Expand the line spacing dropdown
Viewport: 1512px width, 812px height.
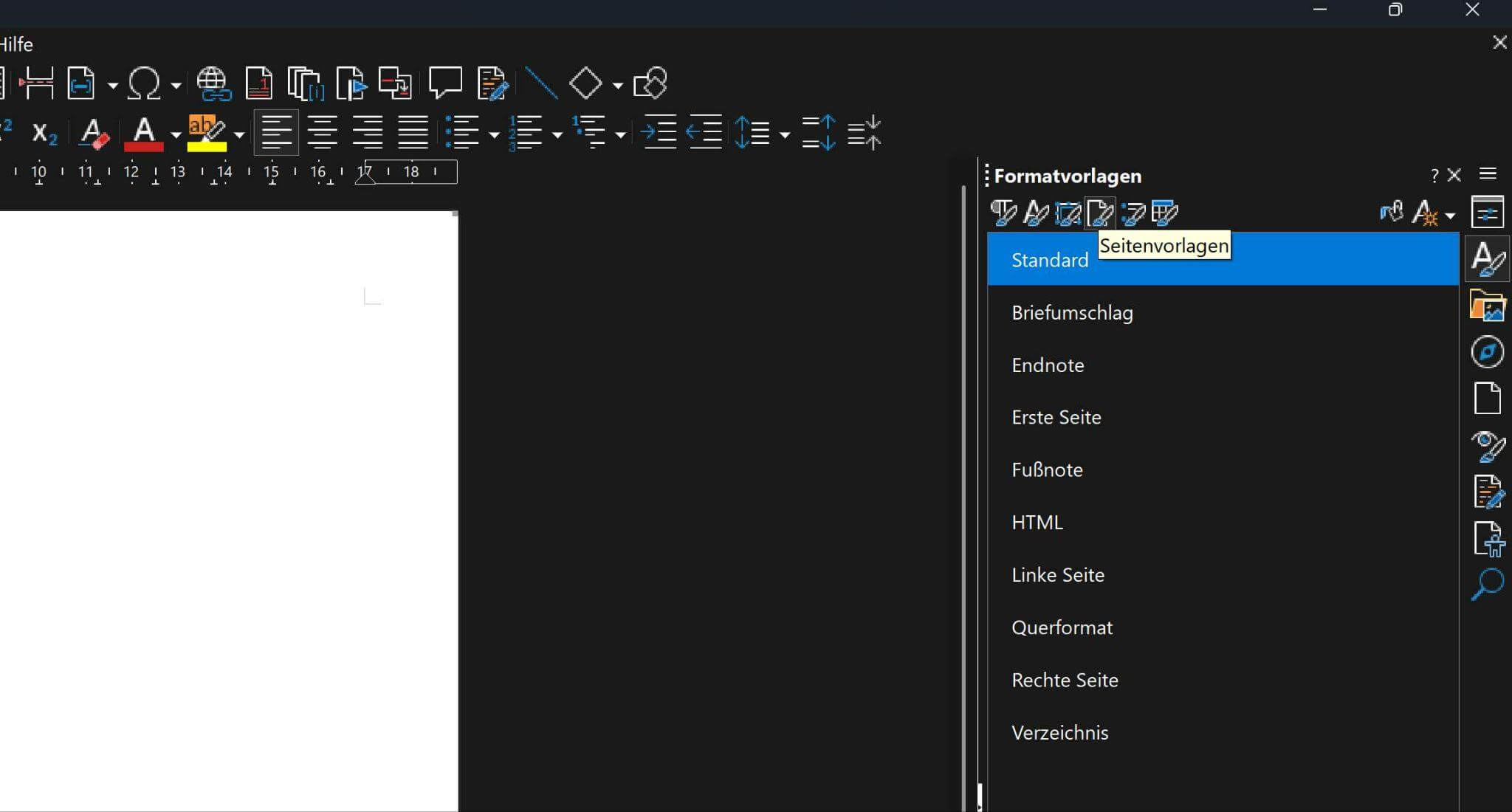(x=785, y=134)
